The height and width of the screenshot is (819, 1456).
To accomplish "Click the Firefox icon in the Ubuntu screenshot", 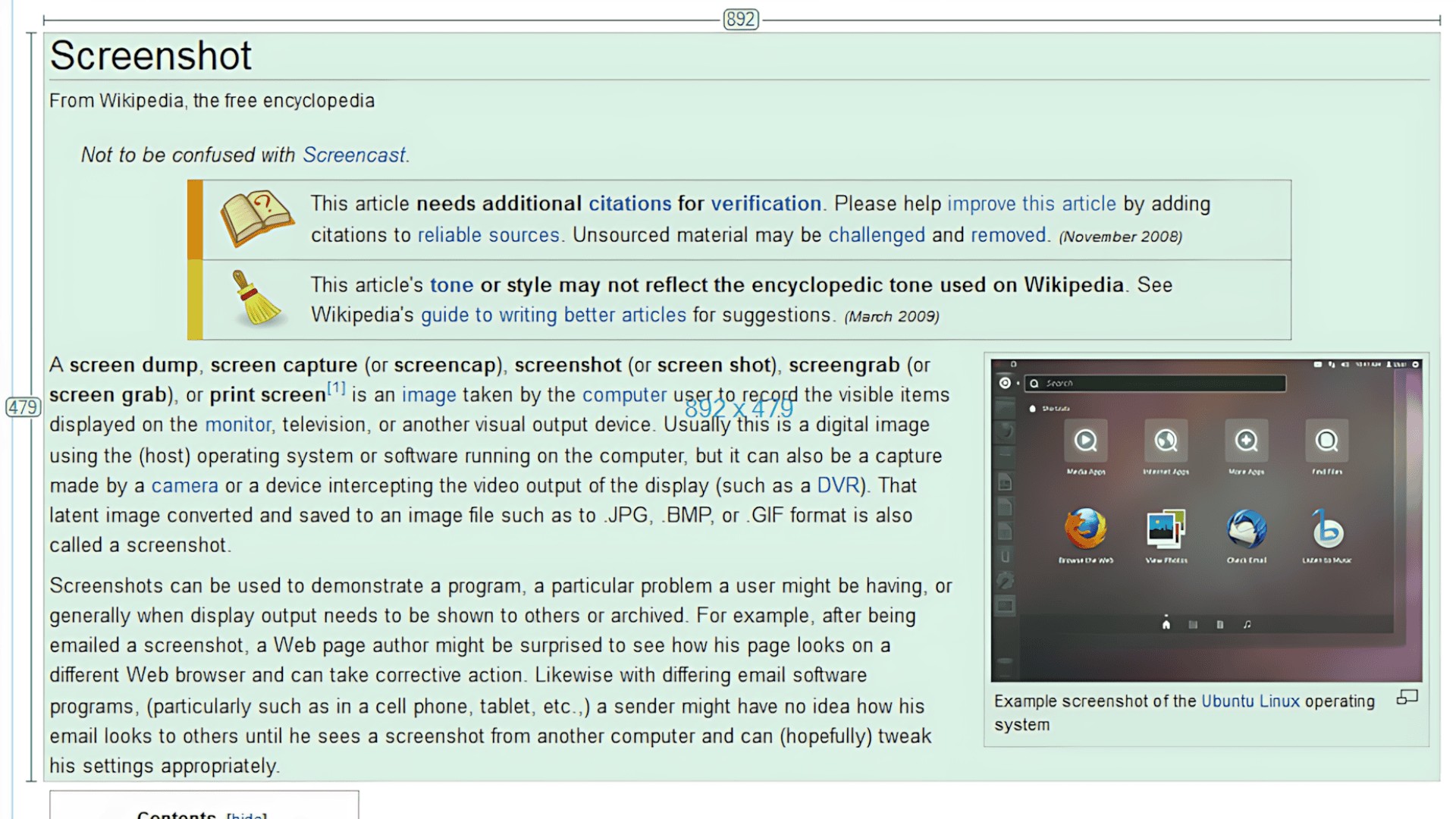I will pos(1085,529).
